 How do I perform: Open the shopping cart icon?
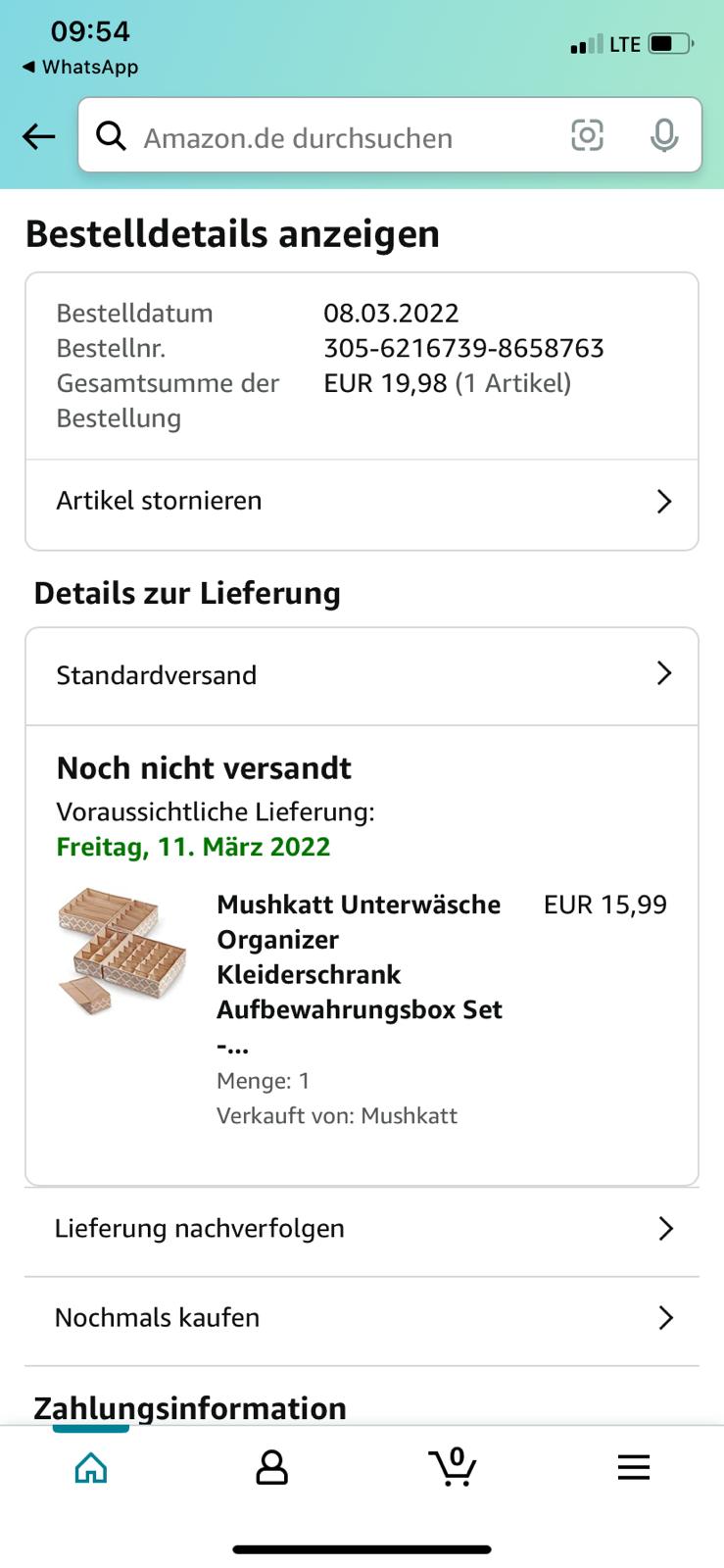point(453,1467)
